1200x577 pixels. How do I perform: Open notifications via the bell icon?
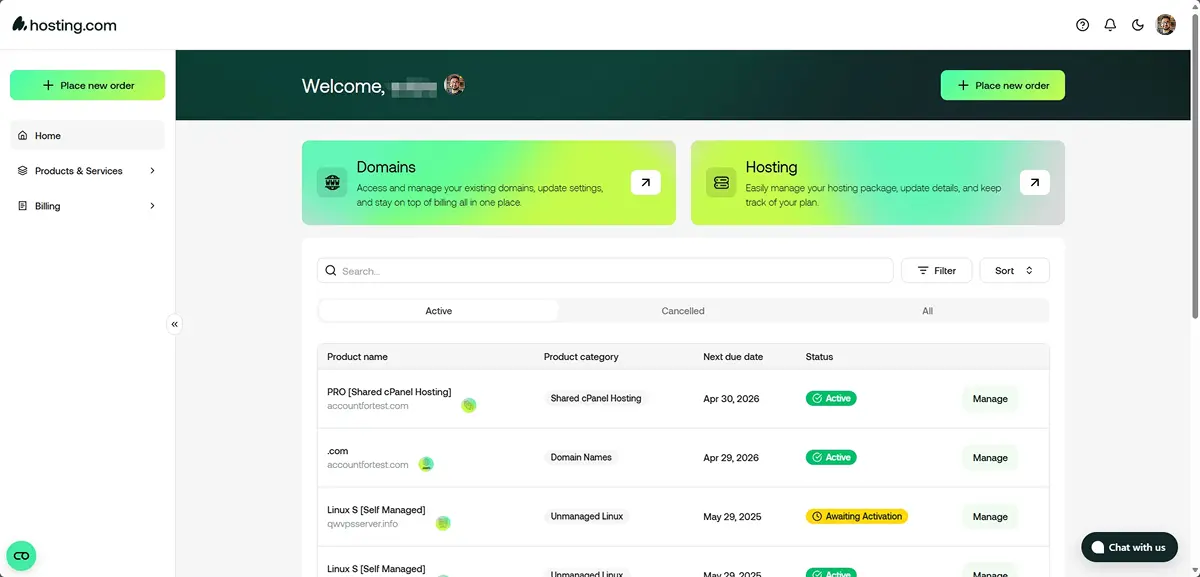pos(1110,25)
